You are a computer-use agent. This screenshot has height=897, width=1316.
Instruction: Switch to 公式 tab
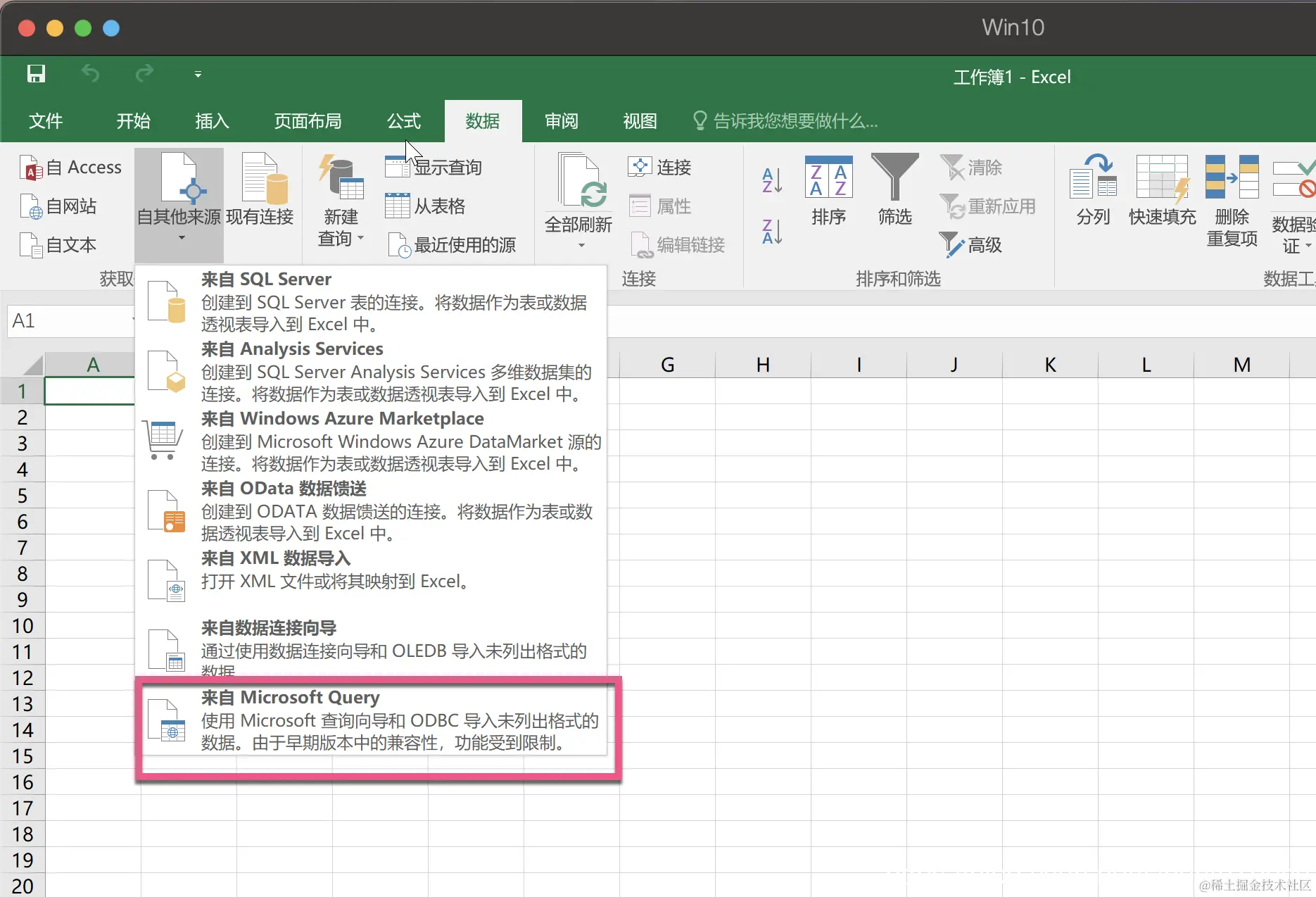(404, 121)
